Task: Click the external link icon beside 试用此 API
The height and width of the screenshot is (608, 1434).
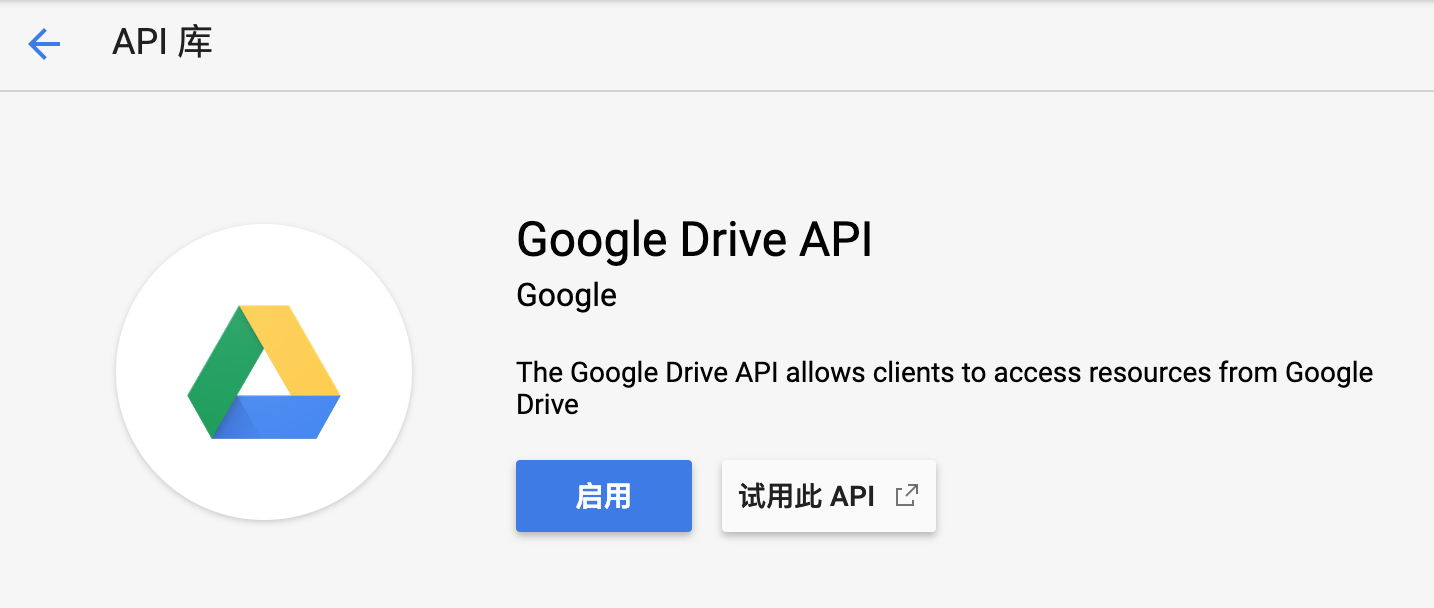Action: [906, 495]
